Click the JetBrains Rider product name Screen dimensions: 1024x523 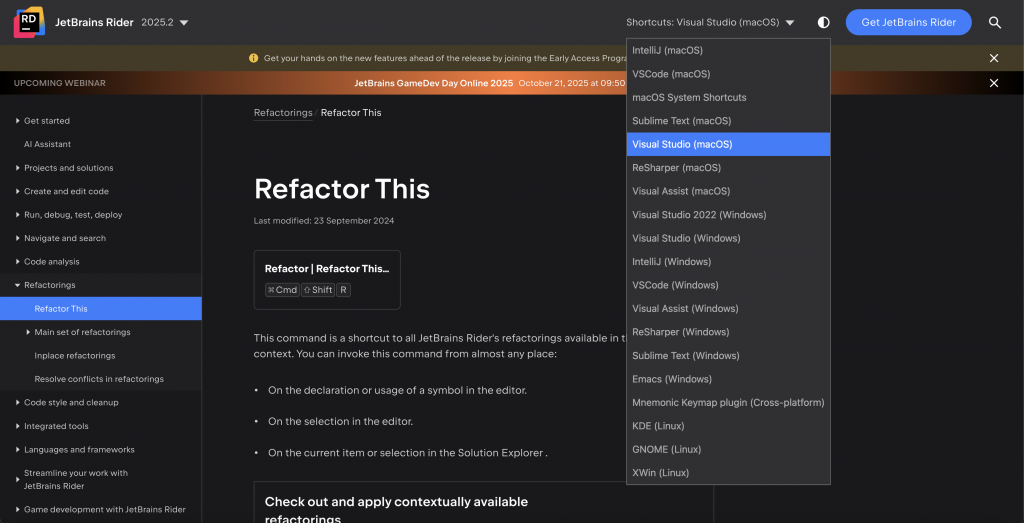pos(94,23)
